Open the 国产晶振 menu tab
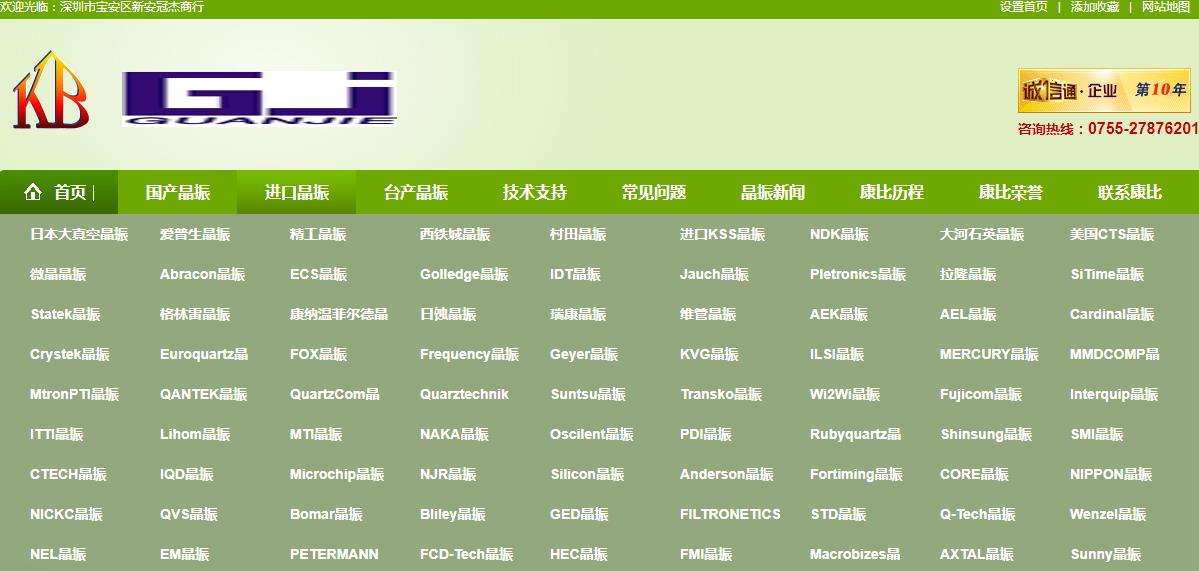Image resolution: width=1199 pixels, height=571 pixels. pyautogui.click(x=177, y=192)
